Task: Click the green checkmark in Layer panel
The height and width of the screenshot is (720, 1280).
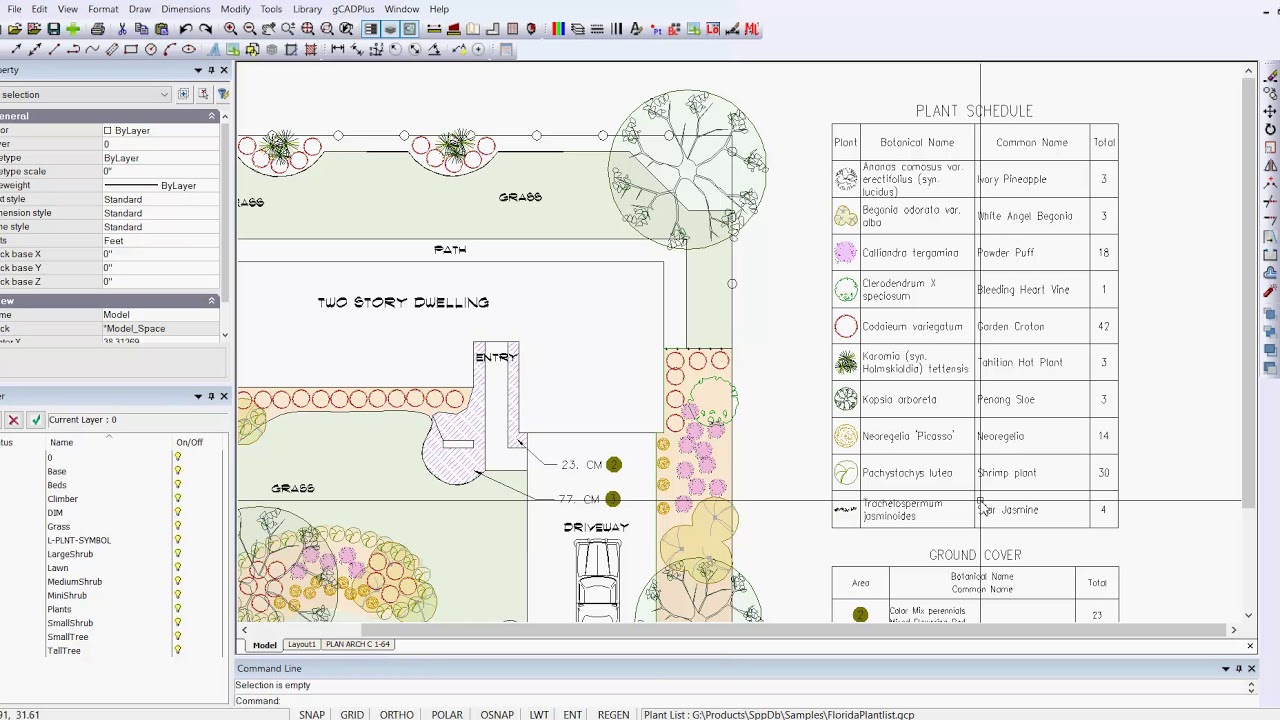Action: 36,420
